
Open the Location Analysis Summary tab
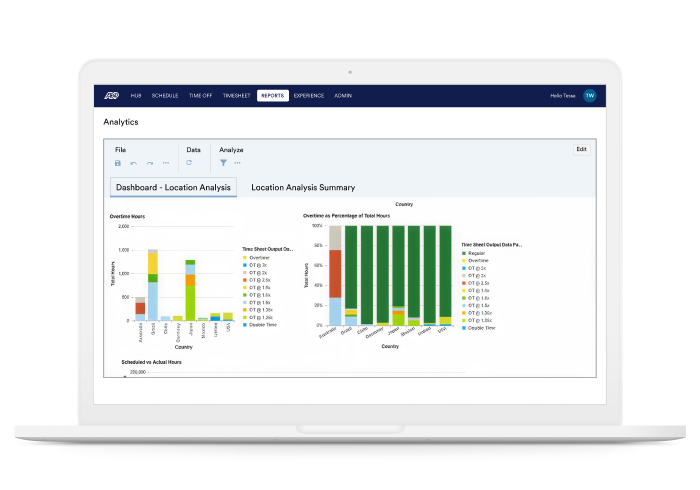[303, 187]
